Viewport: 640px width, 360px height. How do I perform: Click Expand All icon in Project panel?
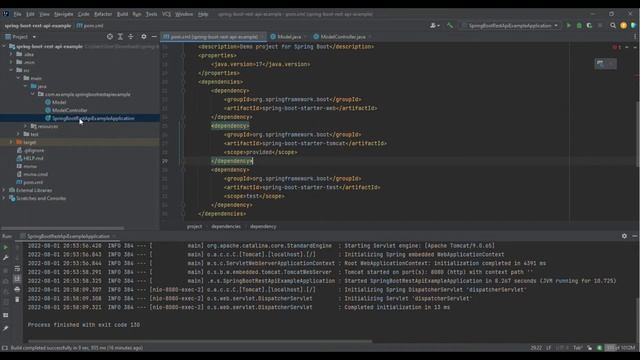120,36
